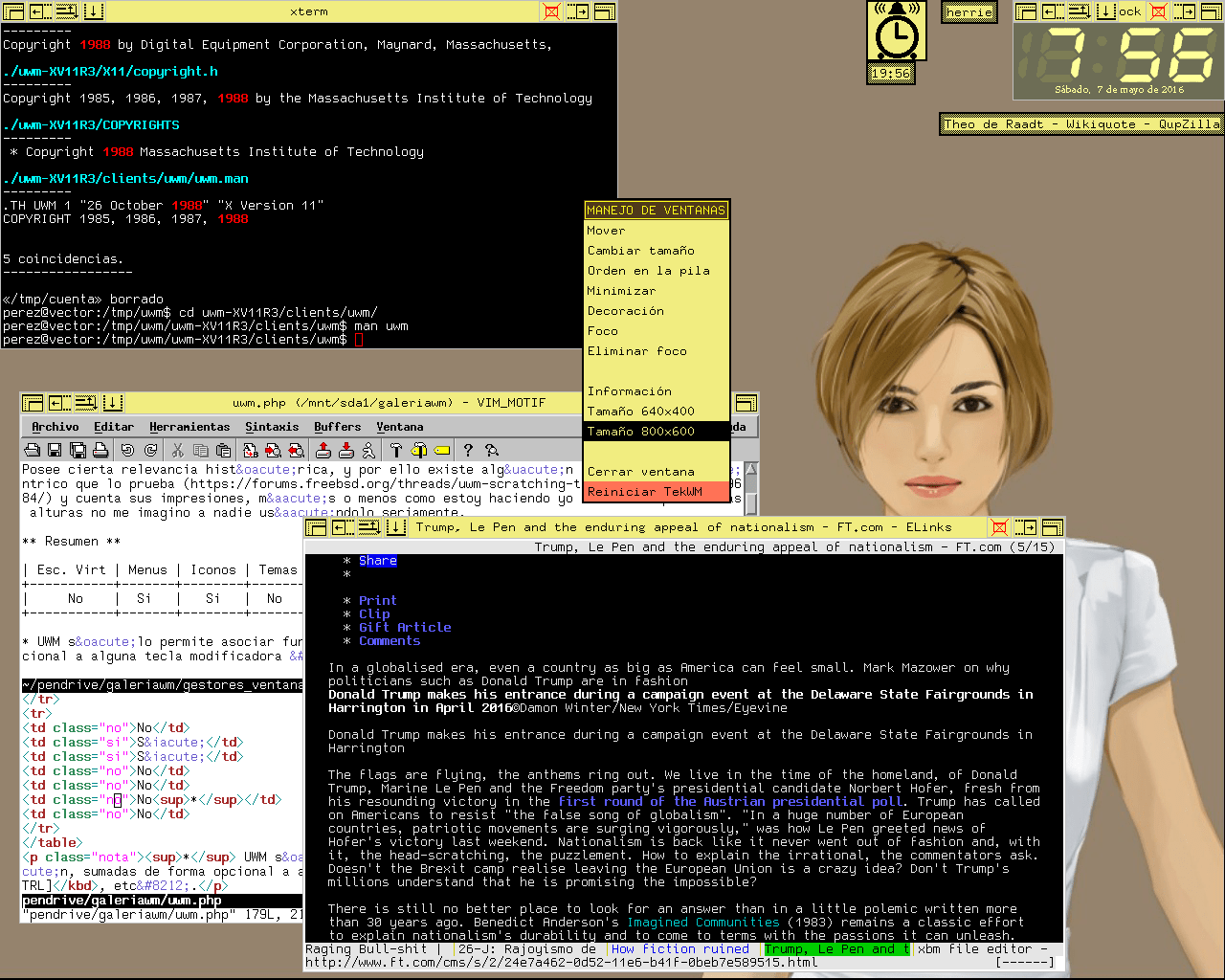Select Tamaño 640x400 menu entry

click(657, 412)
